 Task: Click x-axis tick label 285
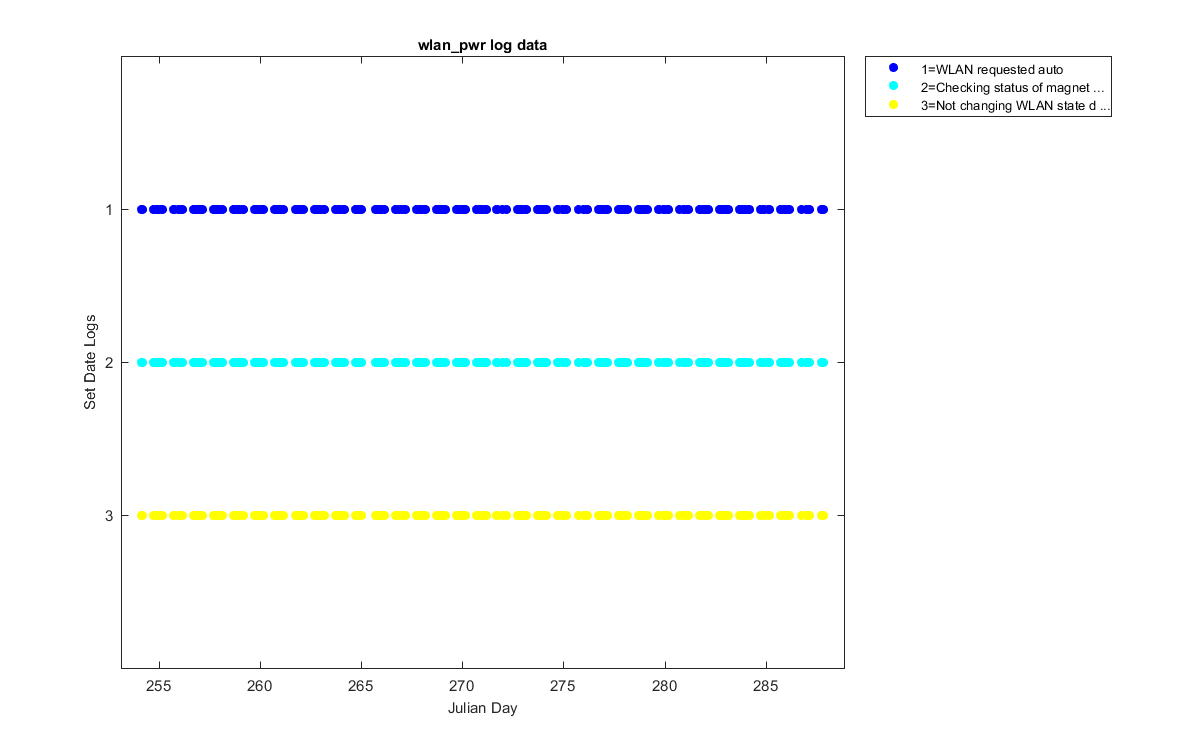click(x=765, y=687)
